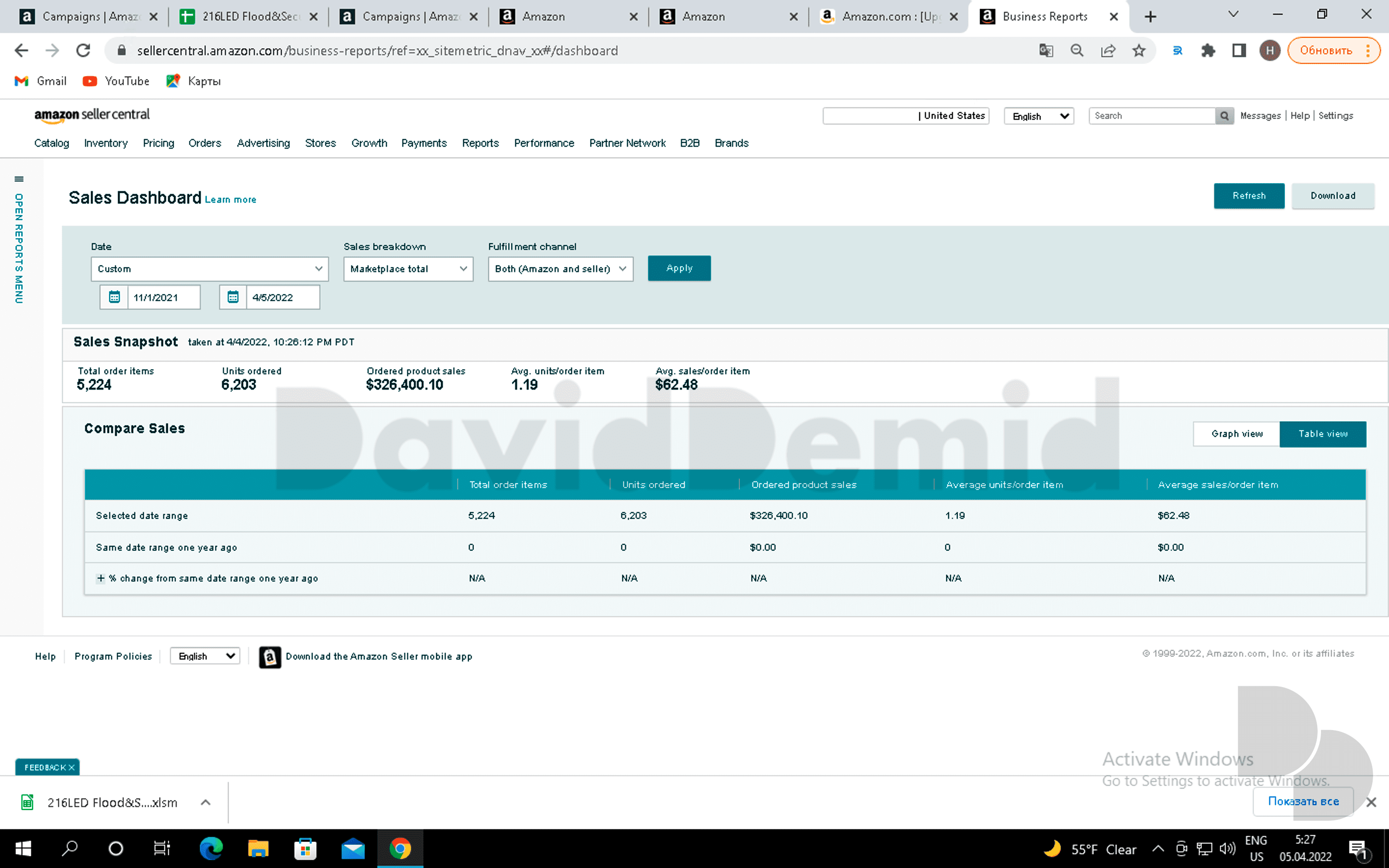Image resolution: width=1389 pixels, height=868 pixels.
Task: Open the reports menu hamburger icon
Action: (19, 179)
